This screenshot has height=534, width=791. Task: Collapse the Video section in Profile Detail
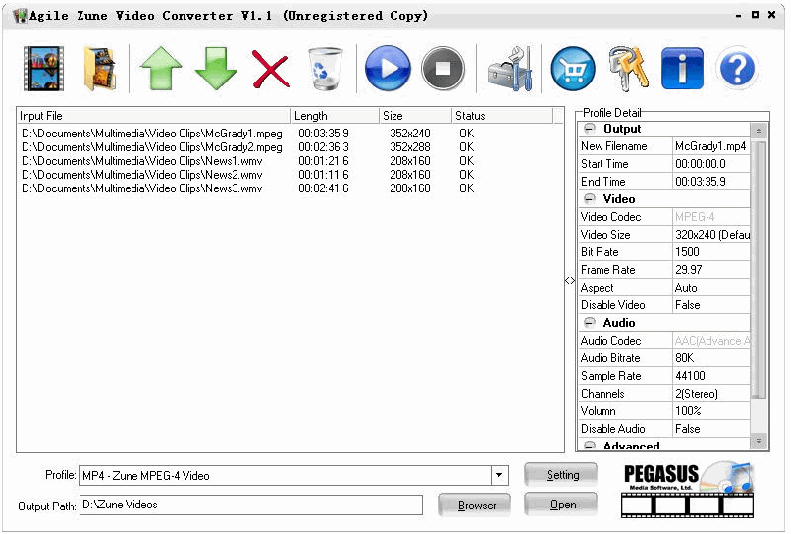(x=589, y=199)
